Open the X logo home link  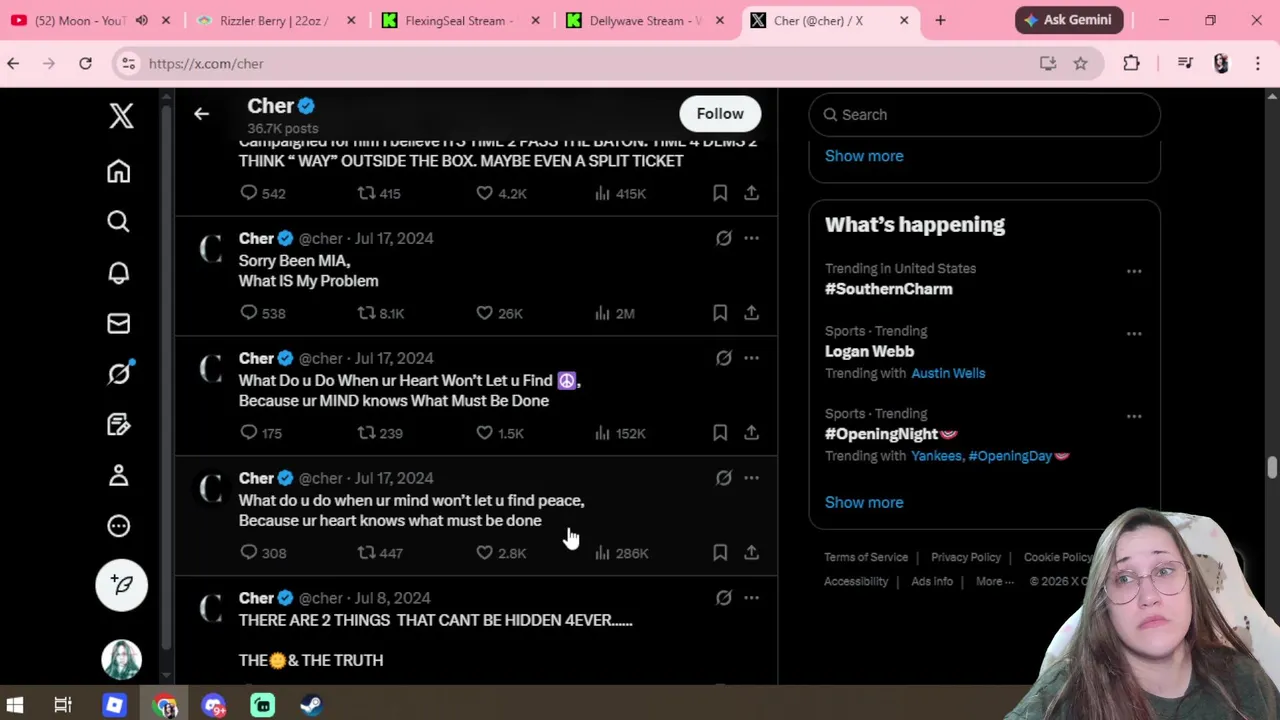click(121, 116)
